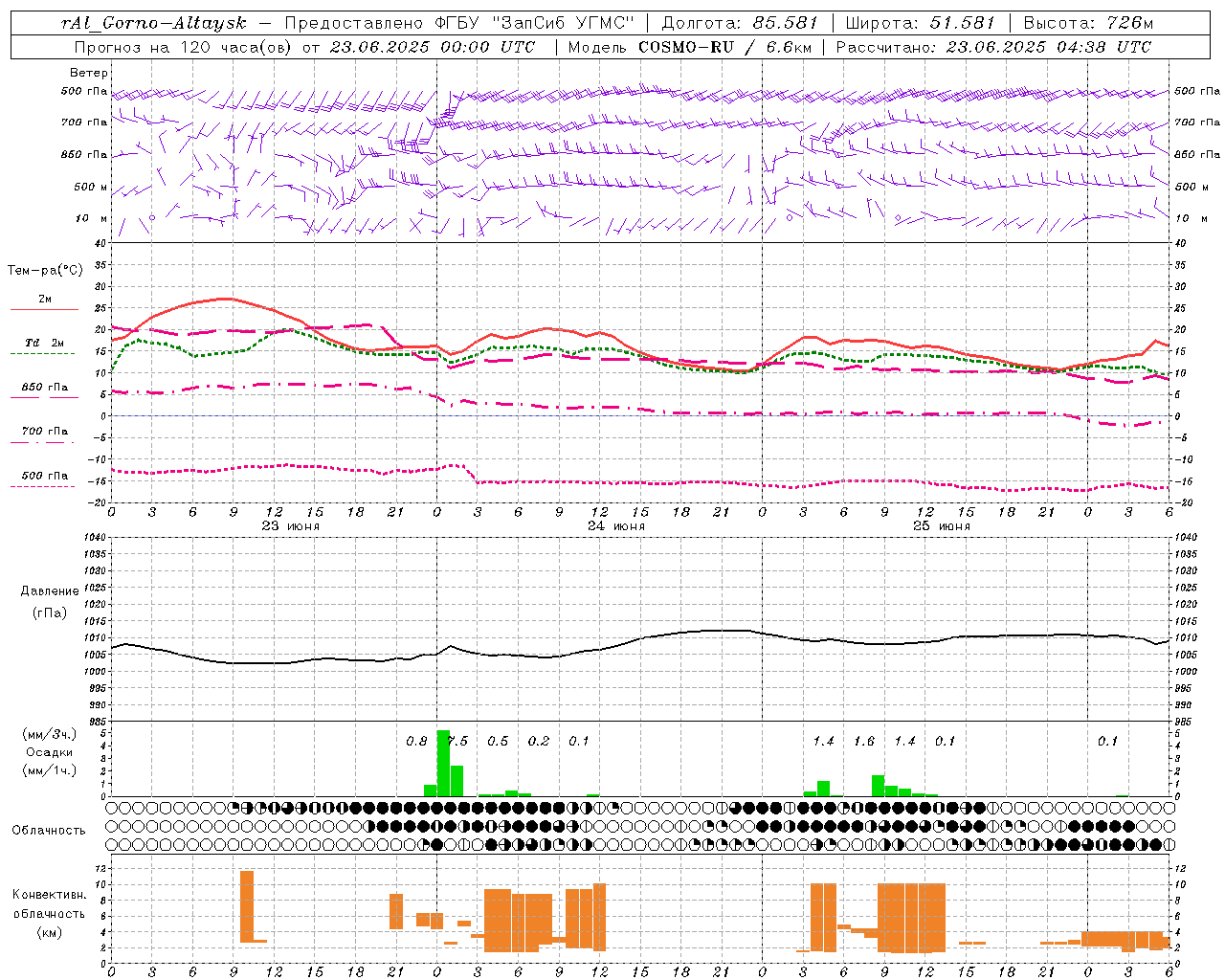Click the 7.5 precipitation amount
The height and width of the screenshot is (980, 1225).
pyautogui.click(x=457, y=741)
